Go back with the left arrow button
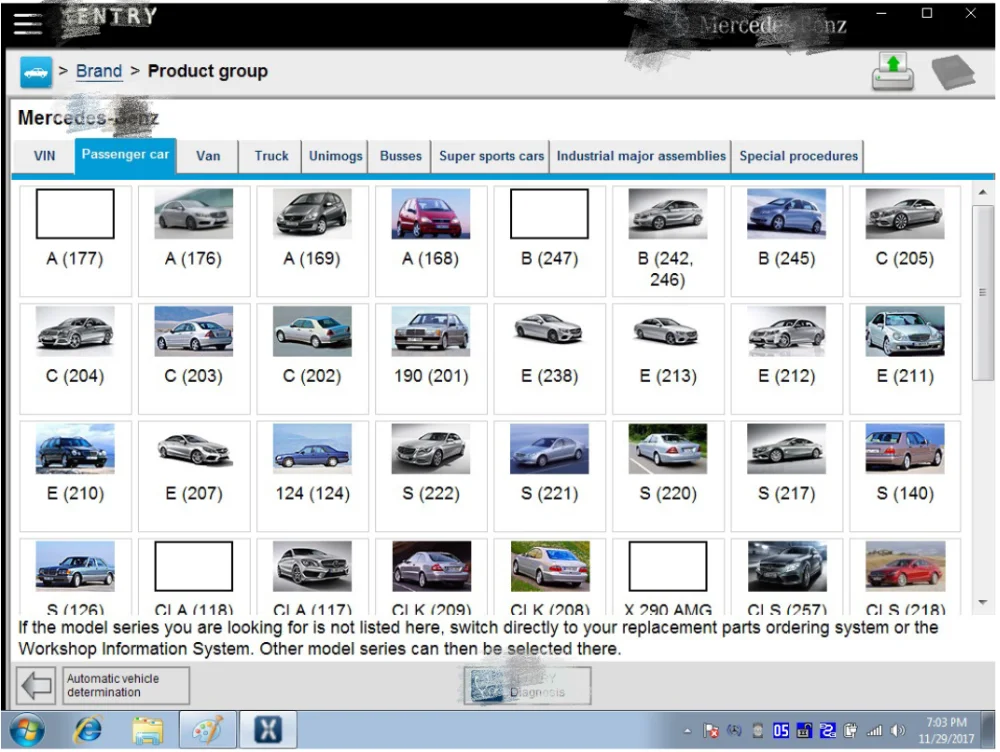The height and width of the screenshot is (752, 1000). tap(36, 686)
